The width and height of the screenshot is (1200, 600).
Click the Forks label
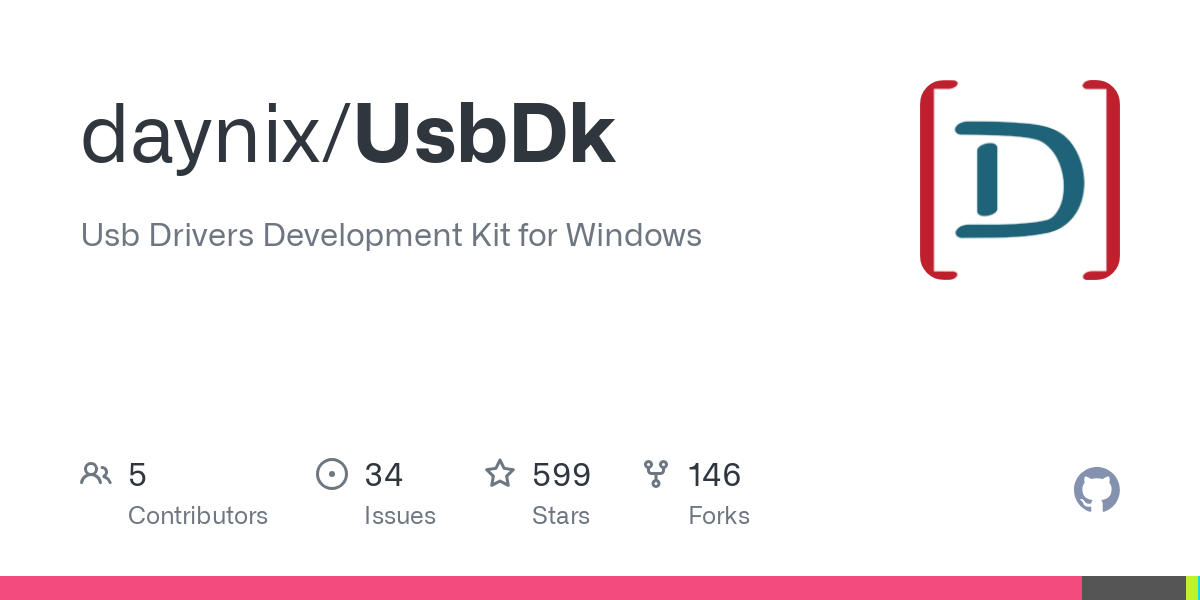[x=719, y=516]
